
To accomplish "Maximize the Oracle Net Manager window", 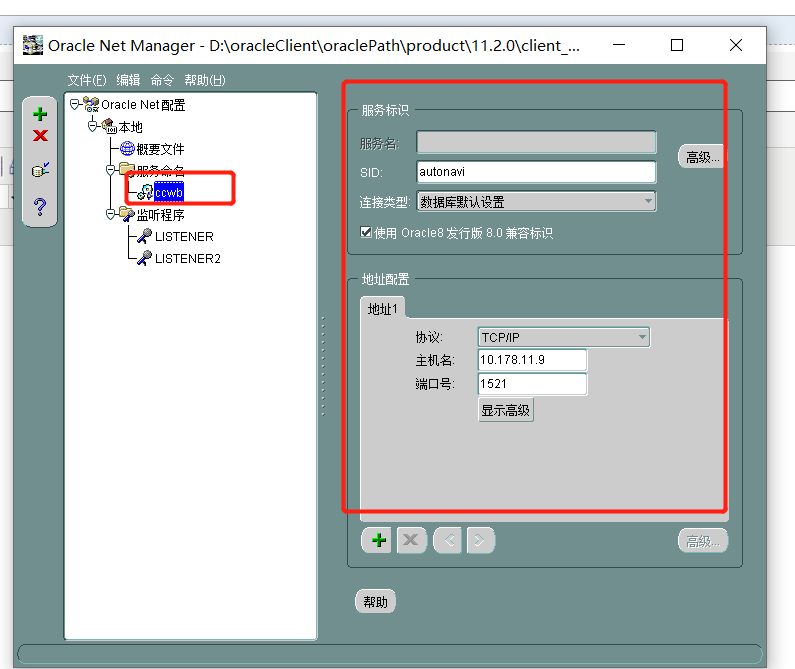I will [676, 45].
